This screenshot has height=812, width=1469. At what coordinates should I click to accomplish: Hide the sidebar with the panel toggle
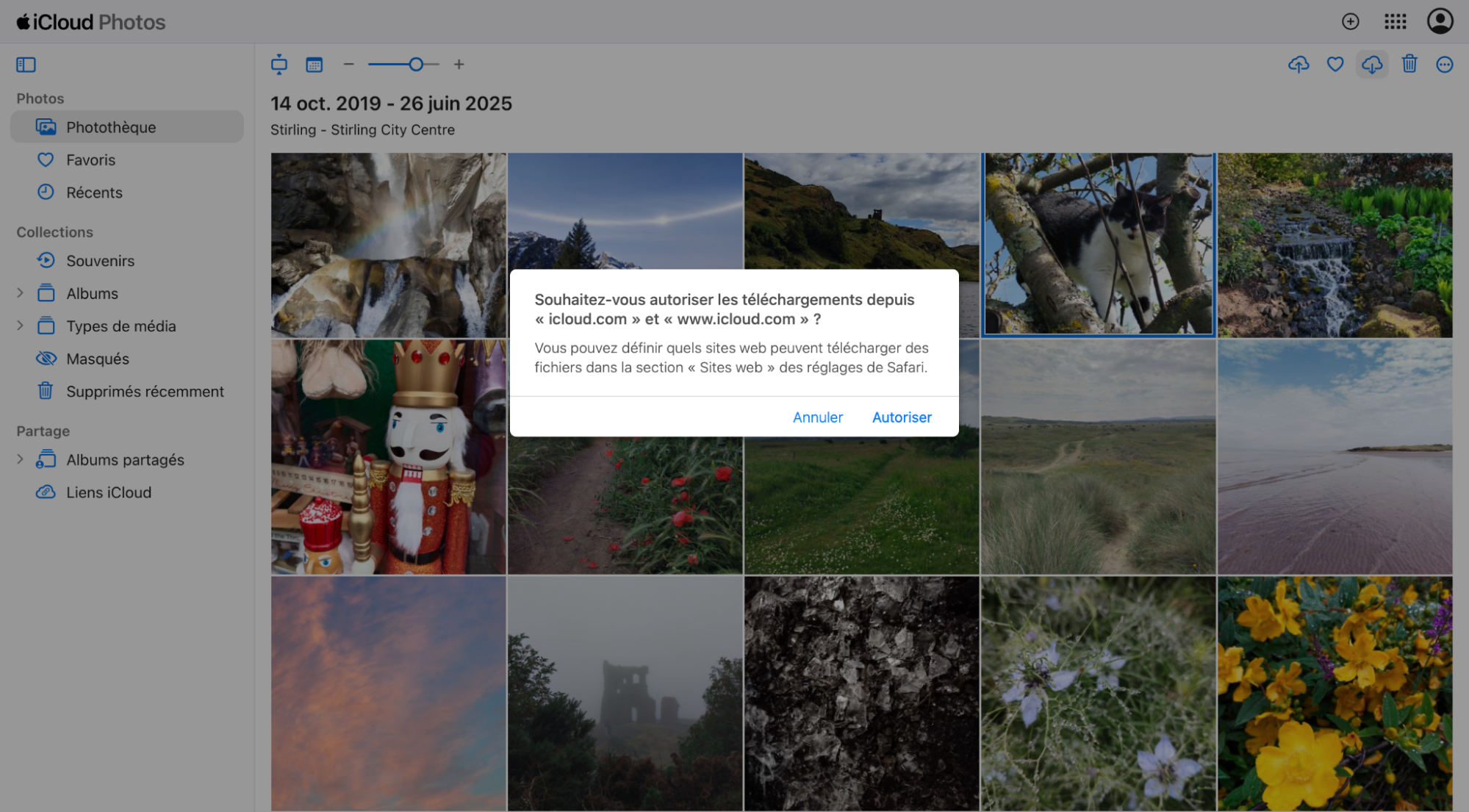click(x=25, y=65)
